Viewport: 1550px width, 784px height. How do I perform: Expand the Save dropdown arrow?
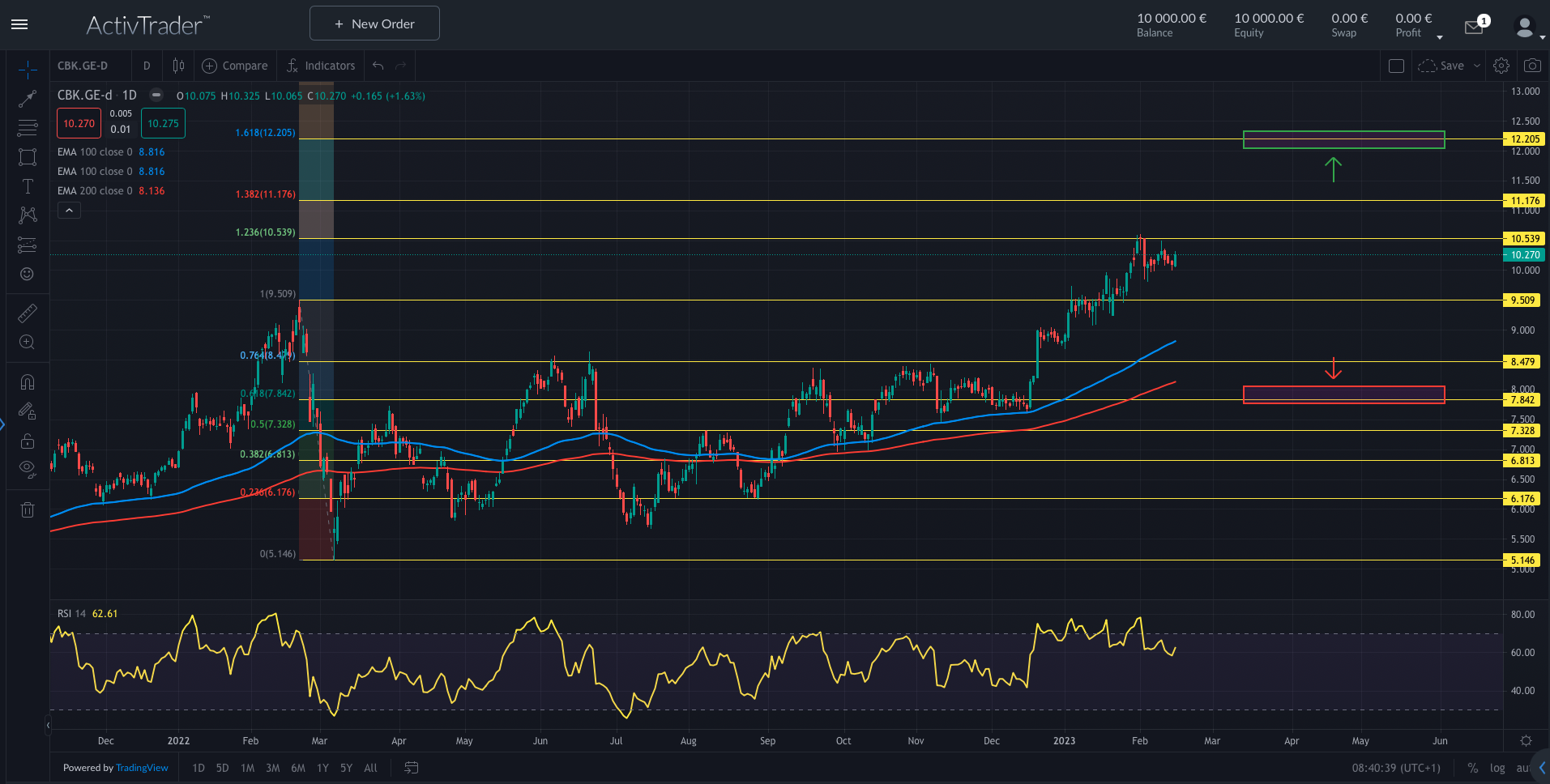click(x=1477, y=66)
